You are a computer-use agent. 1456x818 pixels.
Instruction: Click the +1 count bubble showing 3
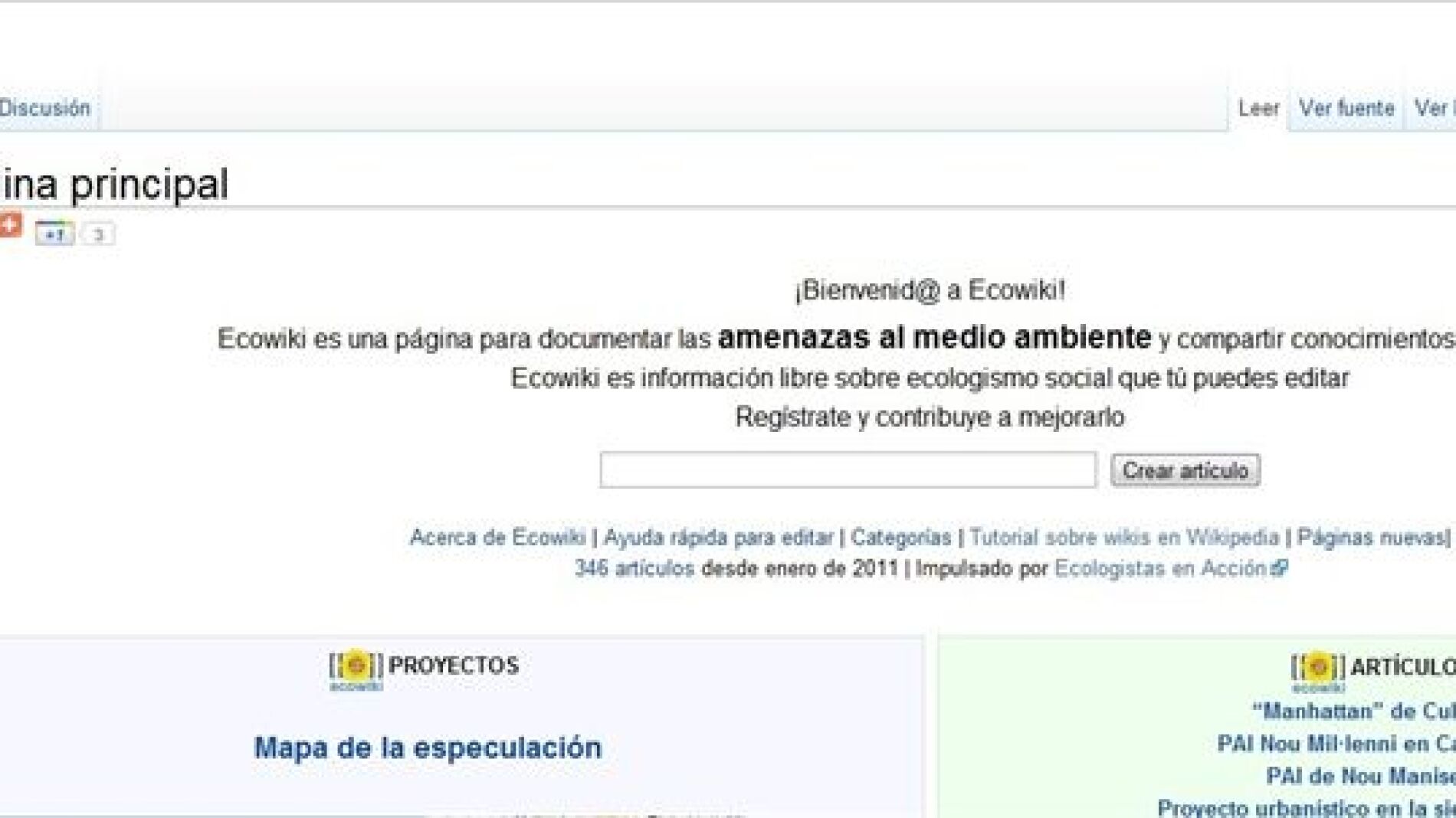[98, 234]
